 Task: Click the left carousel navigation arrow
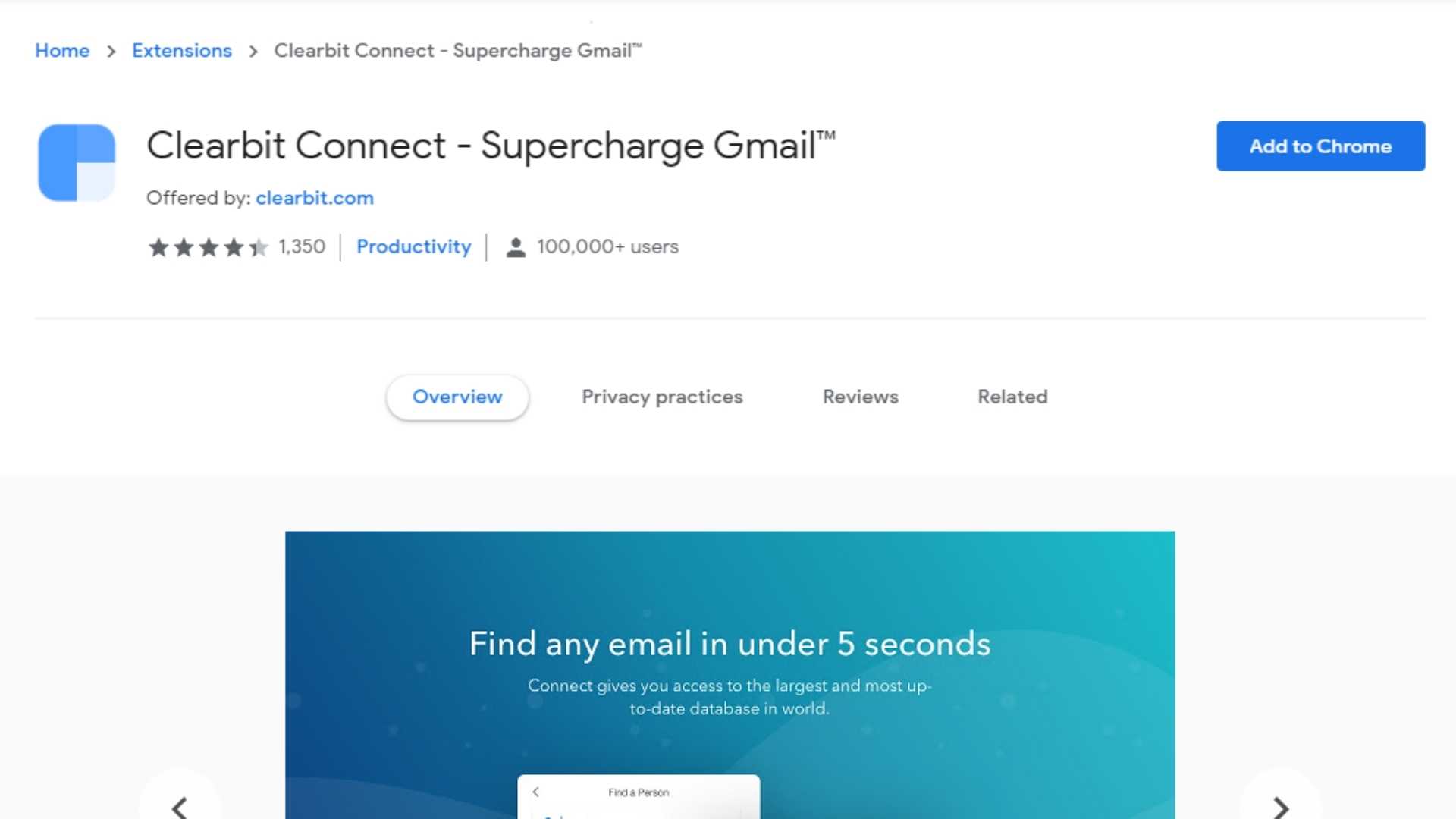pyautogui.click(x=180, y=808)
